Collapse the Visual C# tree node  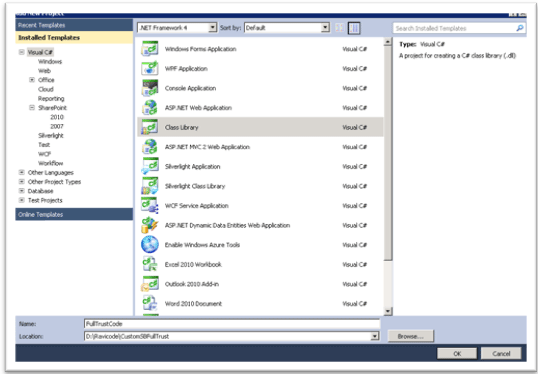[x=22, y=52]
